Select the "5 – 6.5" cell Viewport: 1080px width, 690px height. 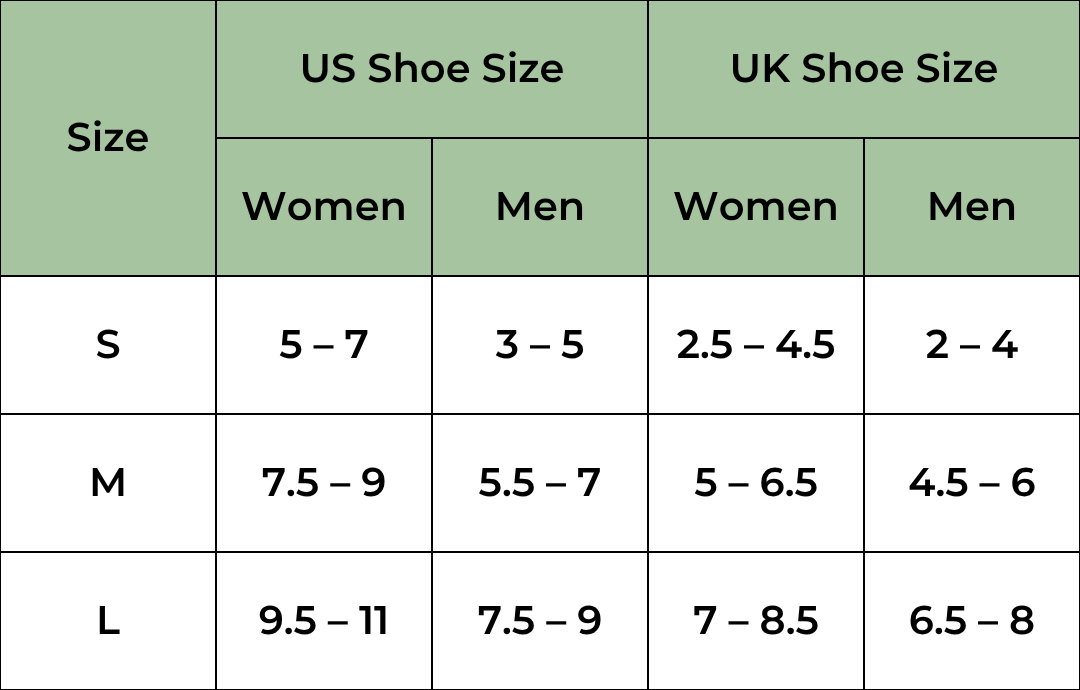click(x=756, y=483)
